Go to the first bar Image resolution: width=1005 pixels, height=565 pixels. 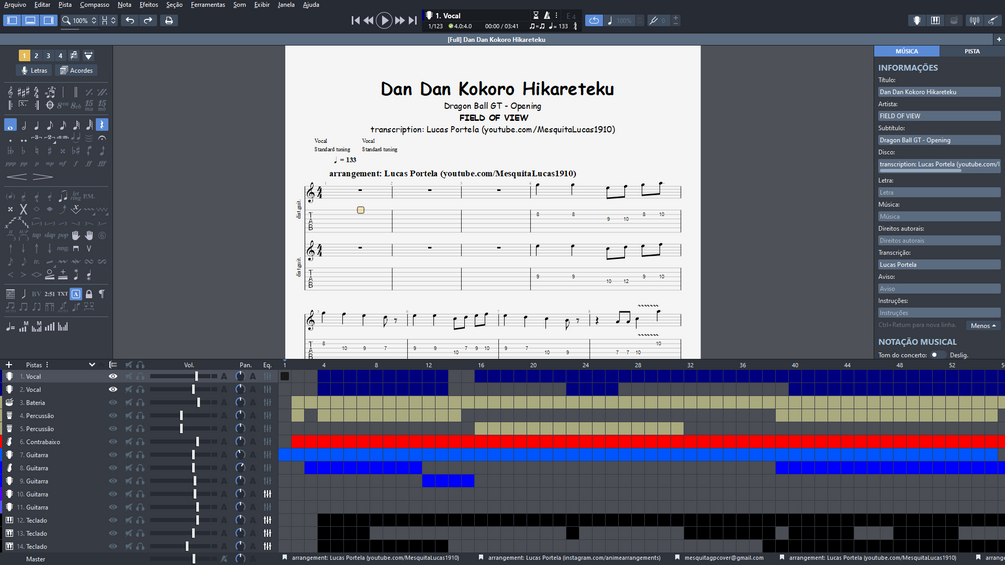tap(355, 20)
